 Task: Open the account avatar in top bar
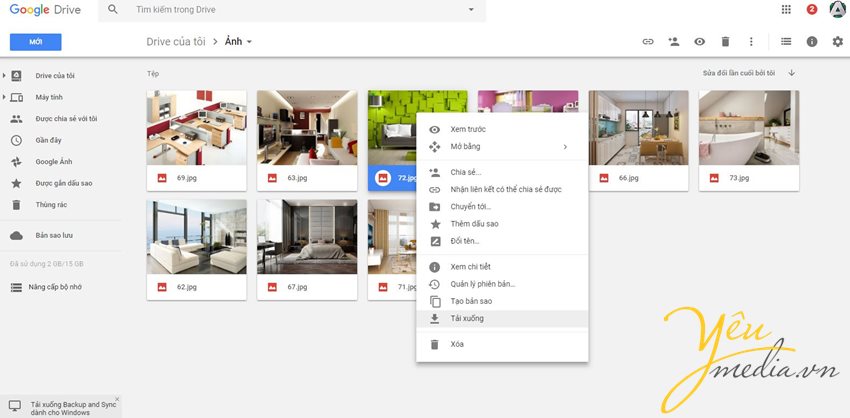838,9
